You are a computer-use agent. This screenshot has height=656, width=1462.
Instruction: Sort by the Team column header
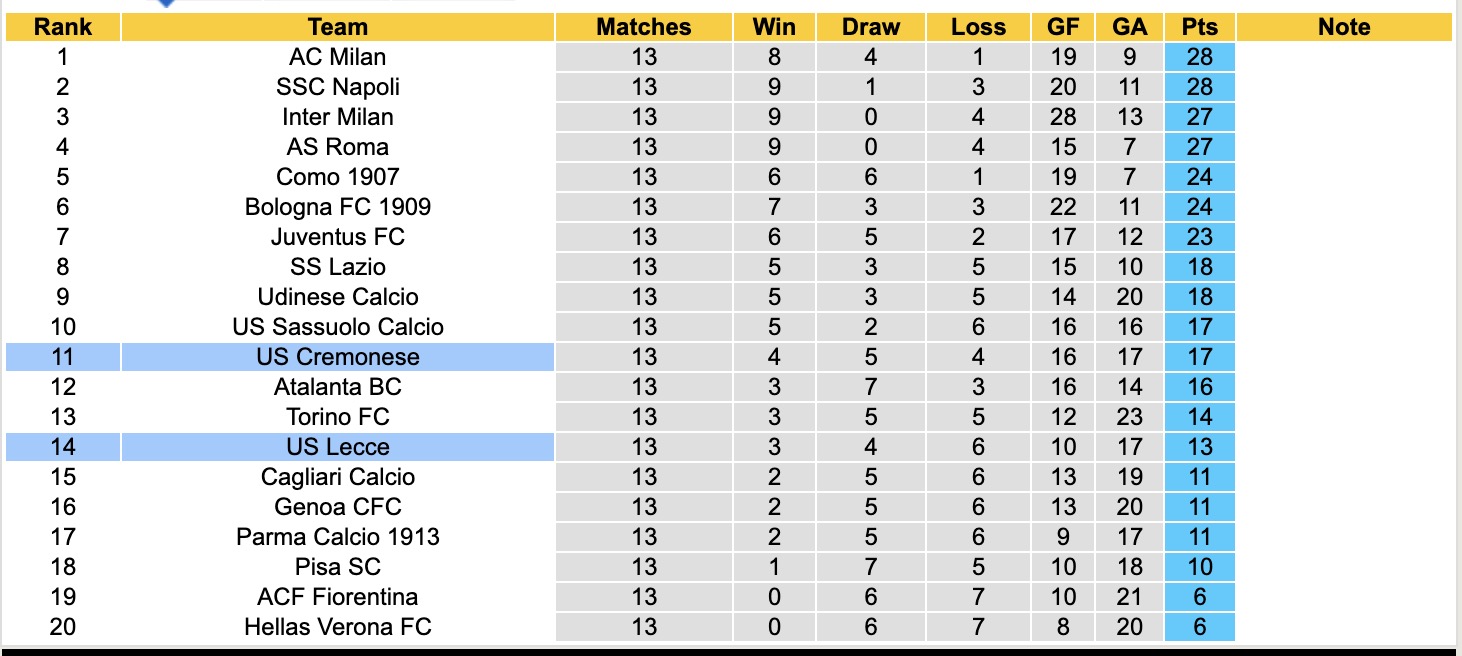click(338, 27)
